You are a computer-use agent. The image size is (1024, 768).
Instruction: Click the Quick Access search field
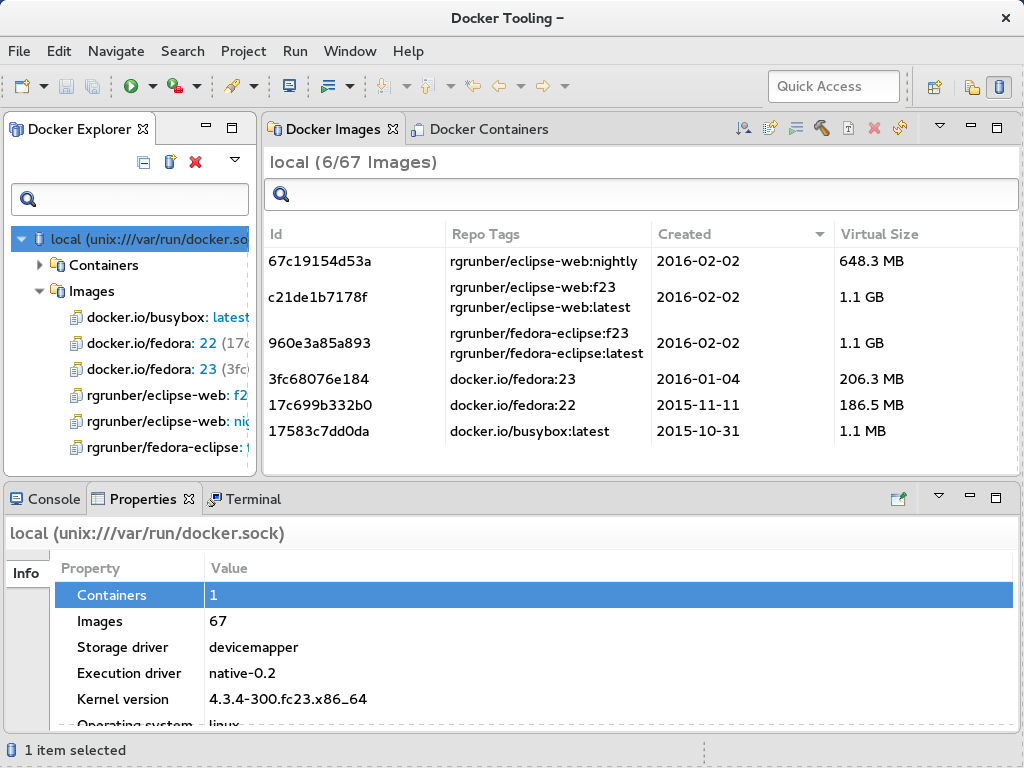pos(833,86)
